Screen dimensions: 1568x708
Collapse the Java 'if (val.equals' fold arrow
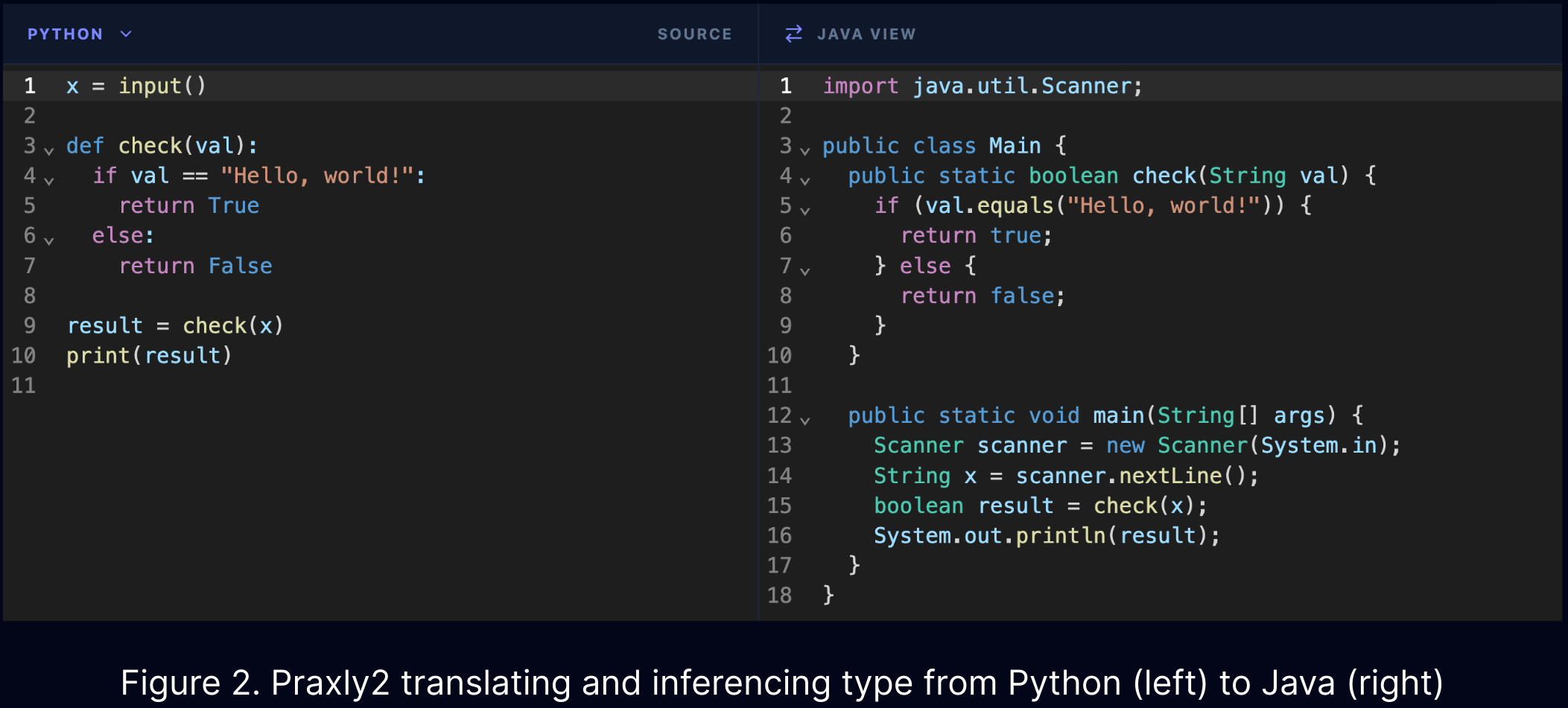(x=805, y=211)
